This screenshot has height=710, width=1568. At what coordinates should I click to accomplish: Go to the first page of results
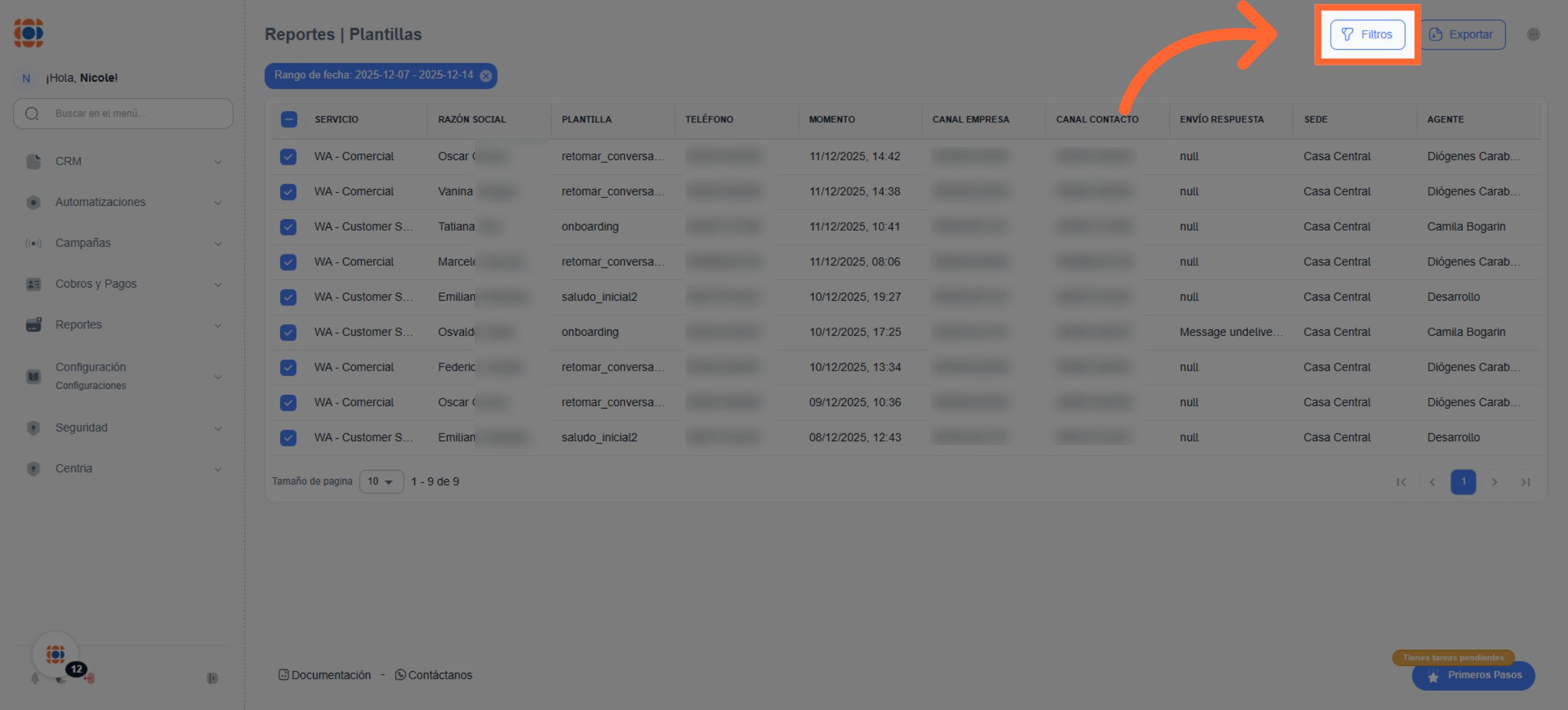coord(1401,482)
